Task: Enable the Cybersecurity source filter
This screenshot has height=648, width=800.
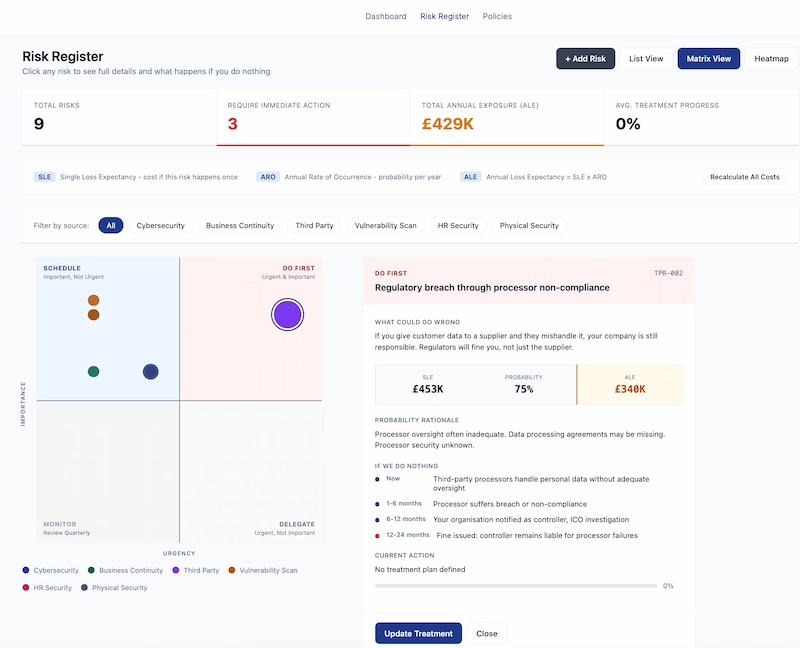Action: [x=161, y=225]
